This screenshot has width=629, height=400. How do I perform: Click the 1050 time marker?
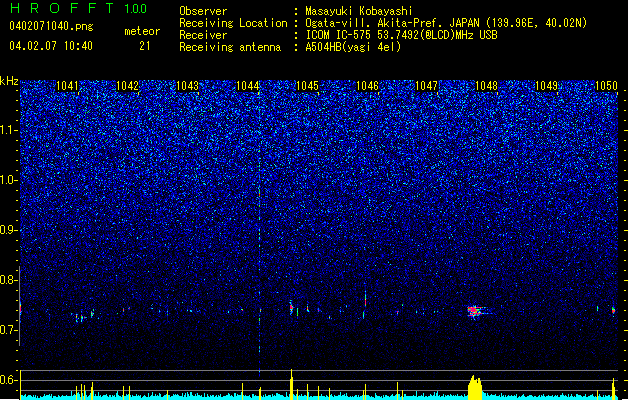coord(606,86)
